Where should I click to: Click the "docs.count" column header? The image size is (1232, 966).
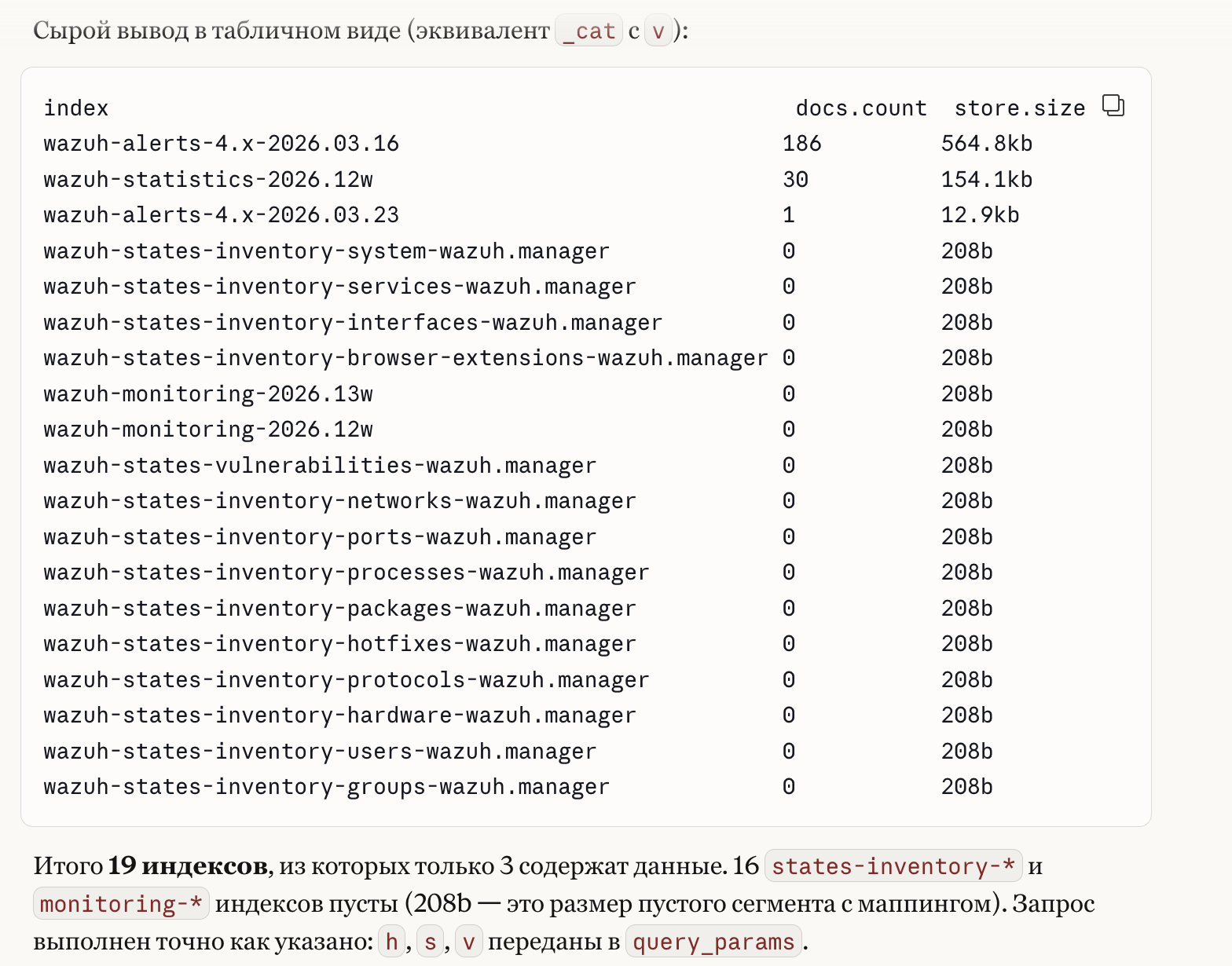pos(861,108)
